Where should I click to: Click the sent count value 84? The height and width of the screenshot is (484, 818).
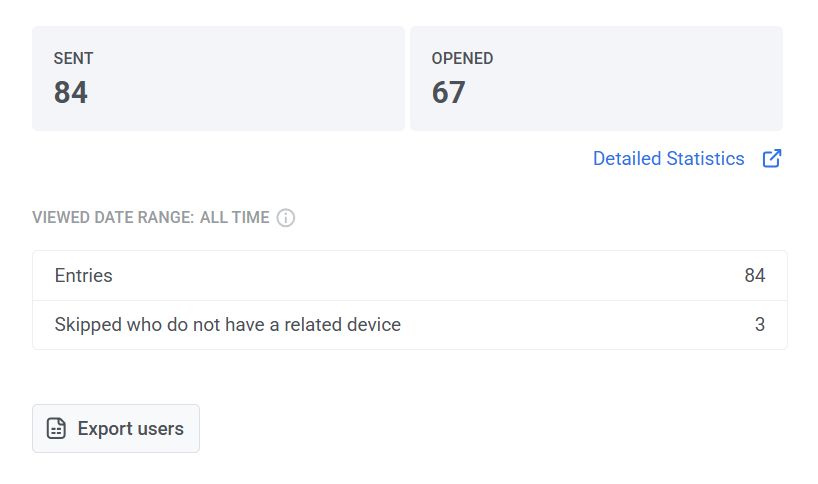(71, 93)
